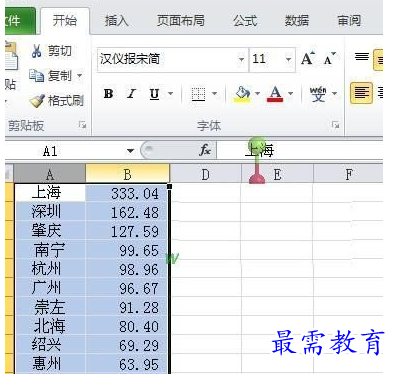Apply the yellow fill color bucket
Screen dimensions: 393x374
point(243,94)
